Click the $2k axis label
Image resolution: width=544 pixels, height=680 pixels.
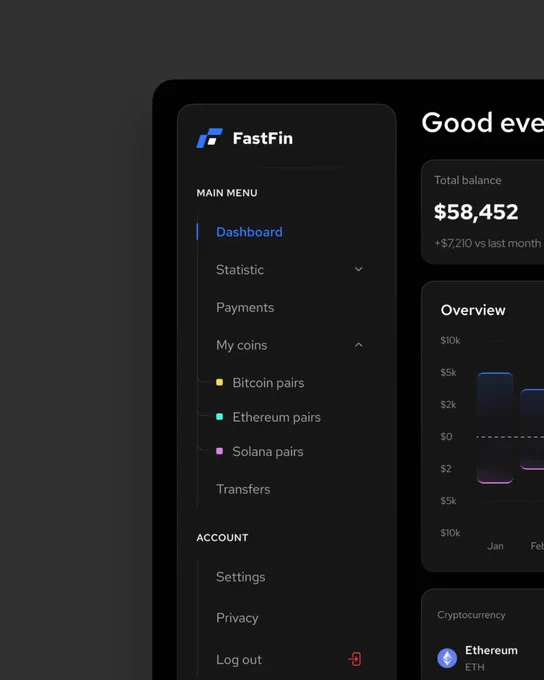(448, 405)
